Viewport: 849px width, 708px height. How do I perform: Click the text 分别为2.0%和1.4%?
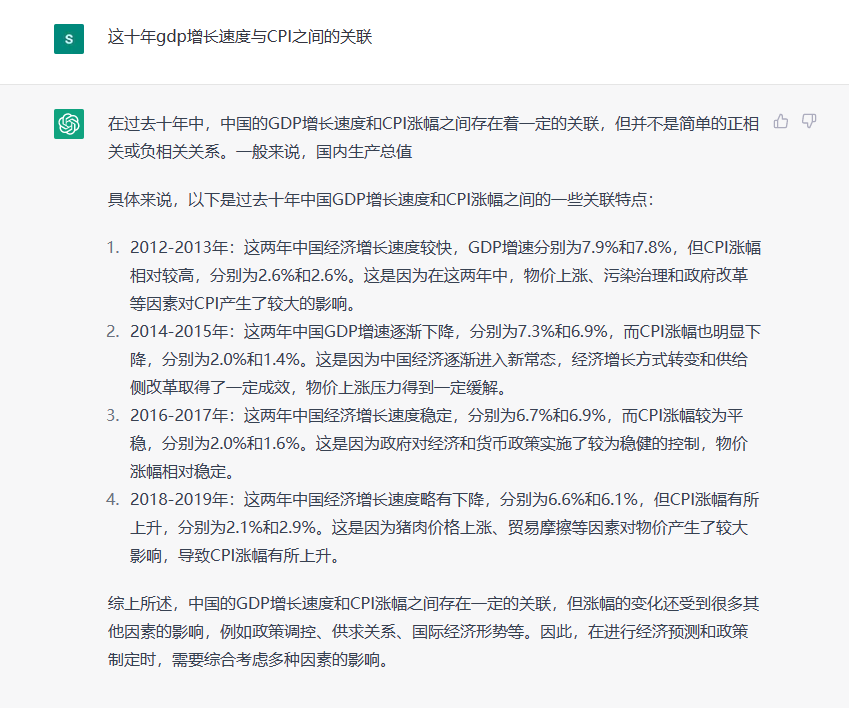tap(231, 359)
